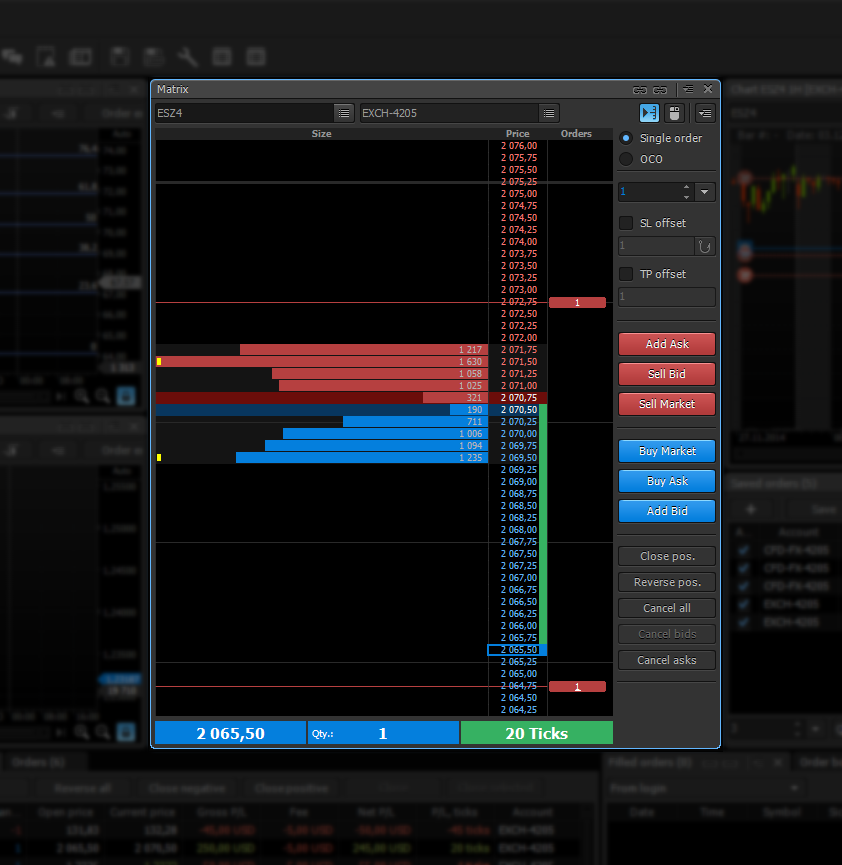Click the hook icon beside the SL offset field
842x865 pixels.
coord(705,246)
